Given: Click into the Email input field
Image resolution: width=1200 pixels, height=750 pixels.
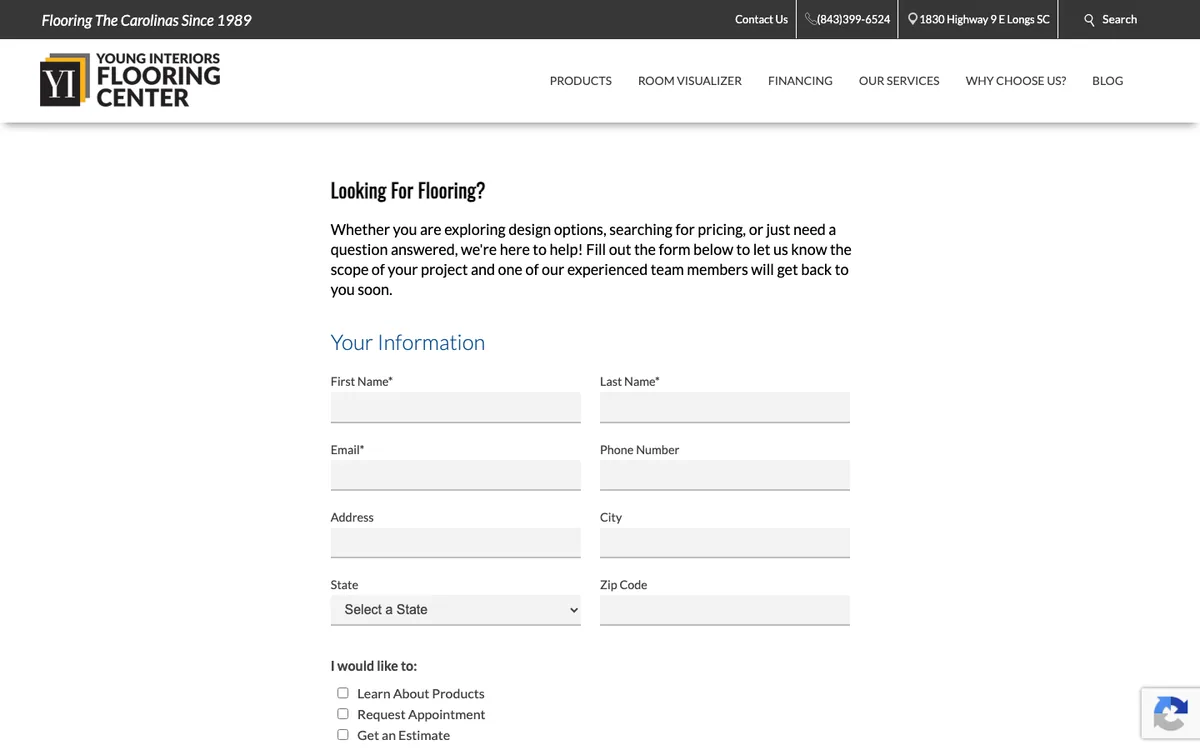Looking at the screenshot, I should click(x=455, y=475).
